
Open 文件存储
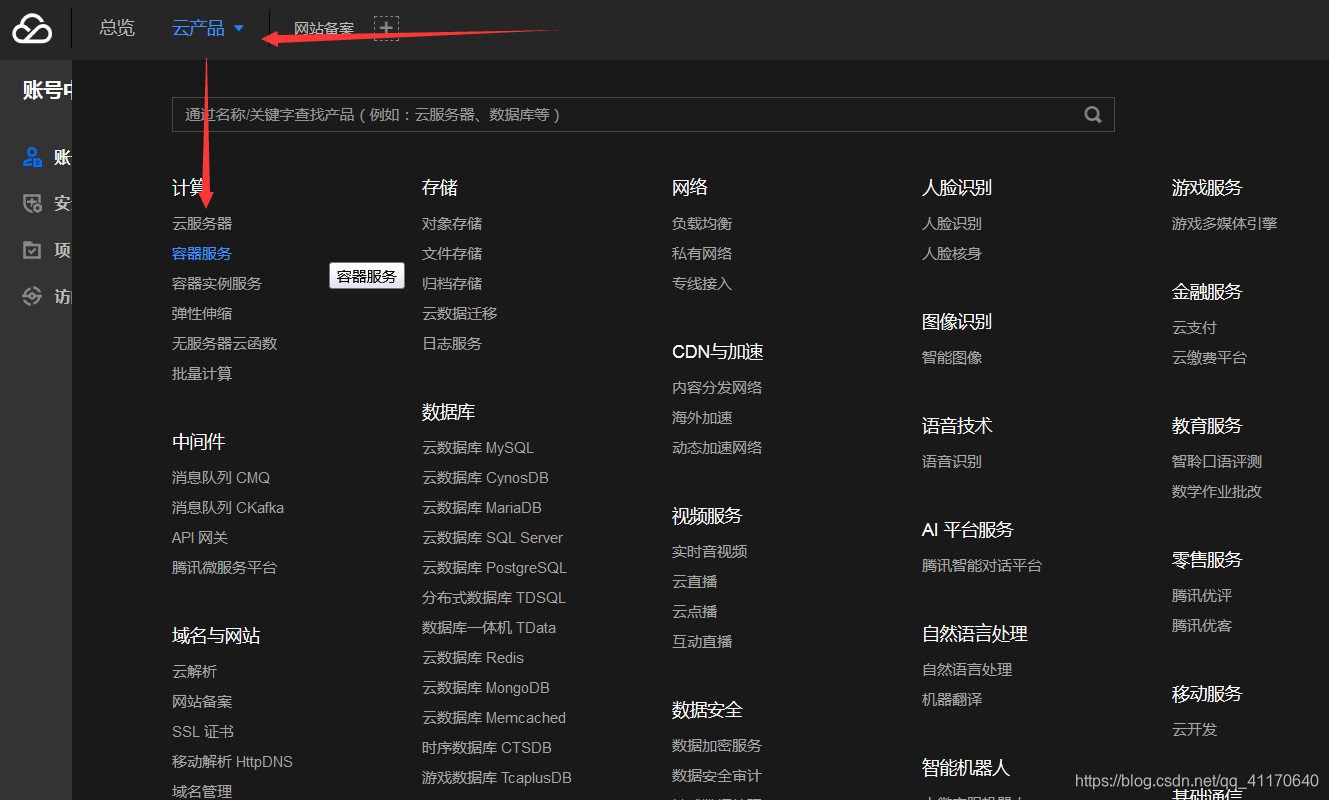(x=452, y=254)
